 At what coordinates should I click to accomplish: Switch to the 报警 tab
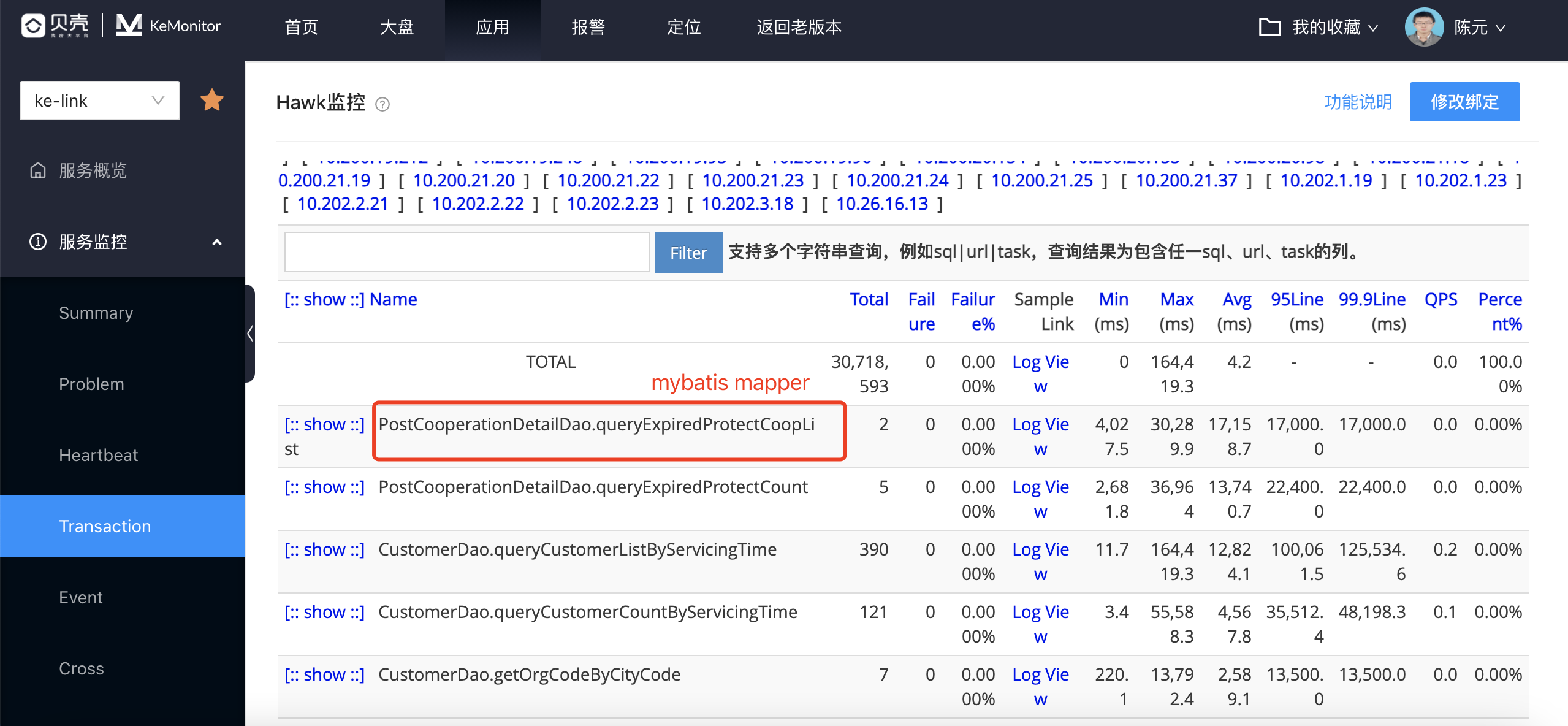tap(588, 27)
